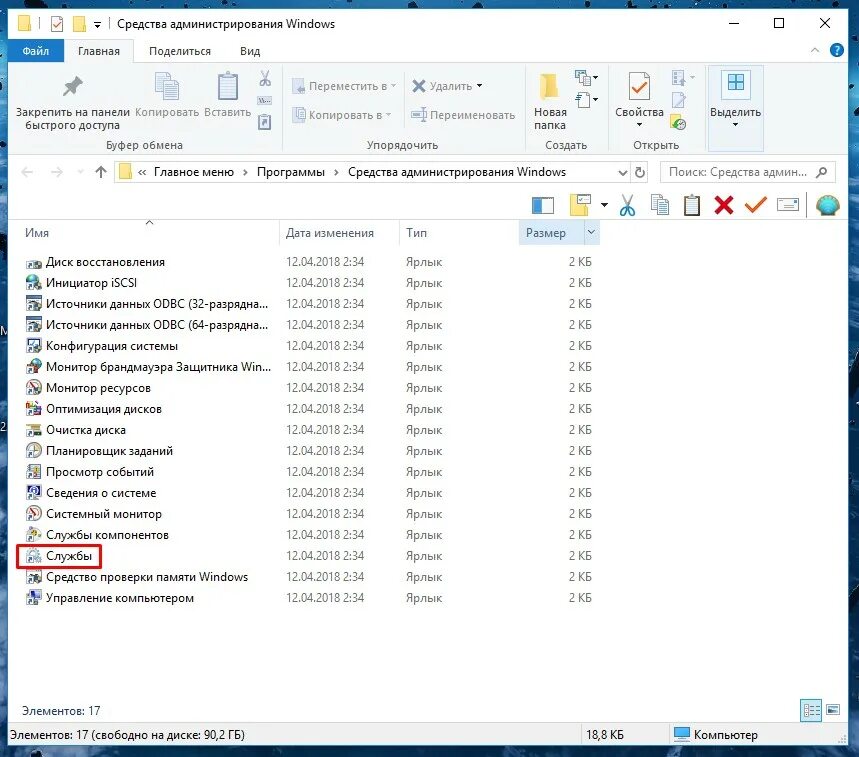Switch to Large icons view in the status bar

(833, 710)
